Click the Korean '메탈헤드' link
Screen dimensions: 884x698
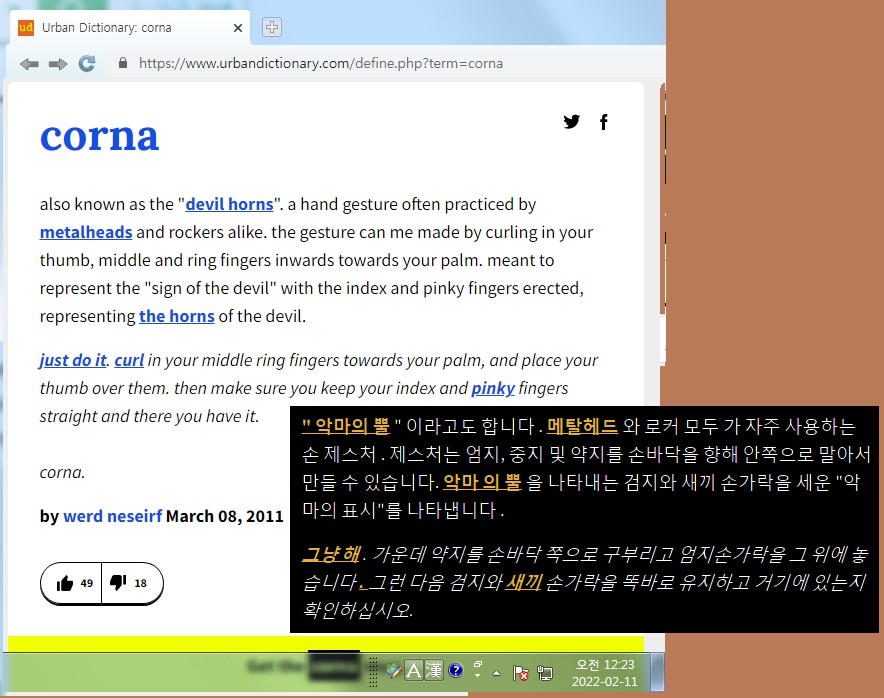pyautogui.click(x=582, y=426)
